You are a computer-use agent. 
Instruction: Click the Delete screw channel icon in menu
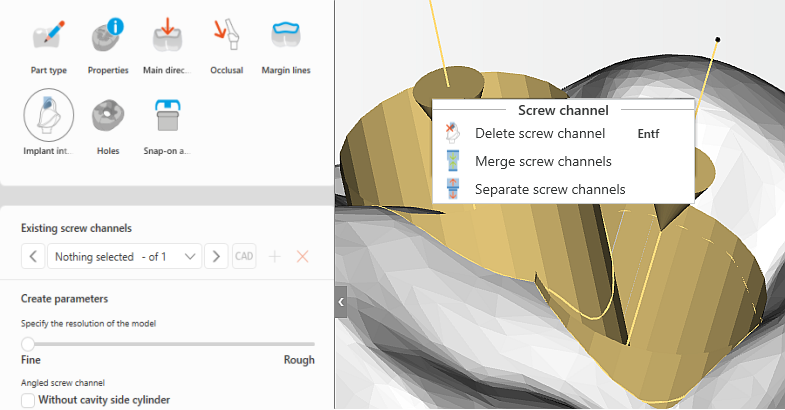tap(453, 133)
